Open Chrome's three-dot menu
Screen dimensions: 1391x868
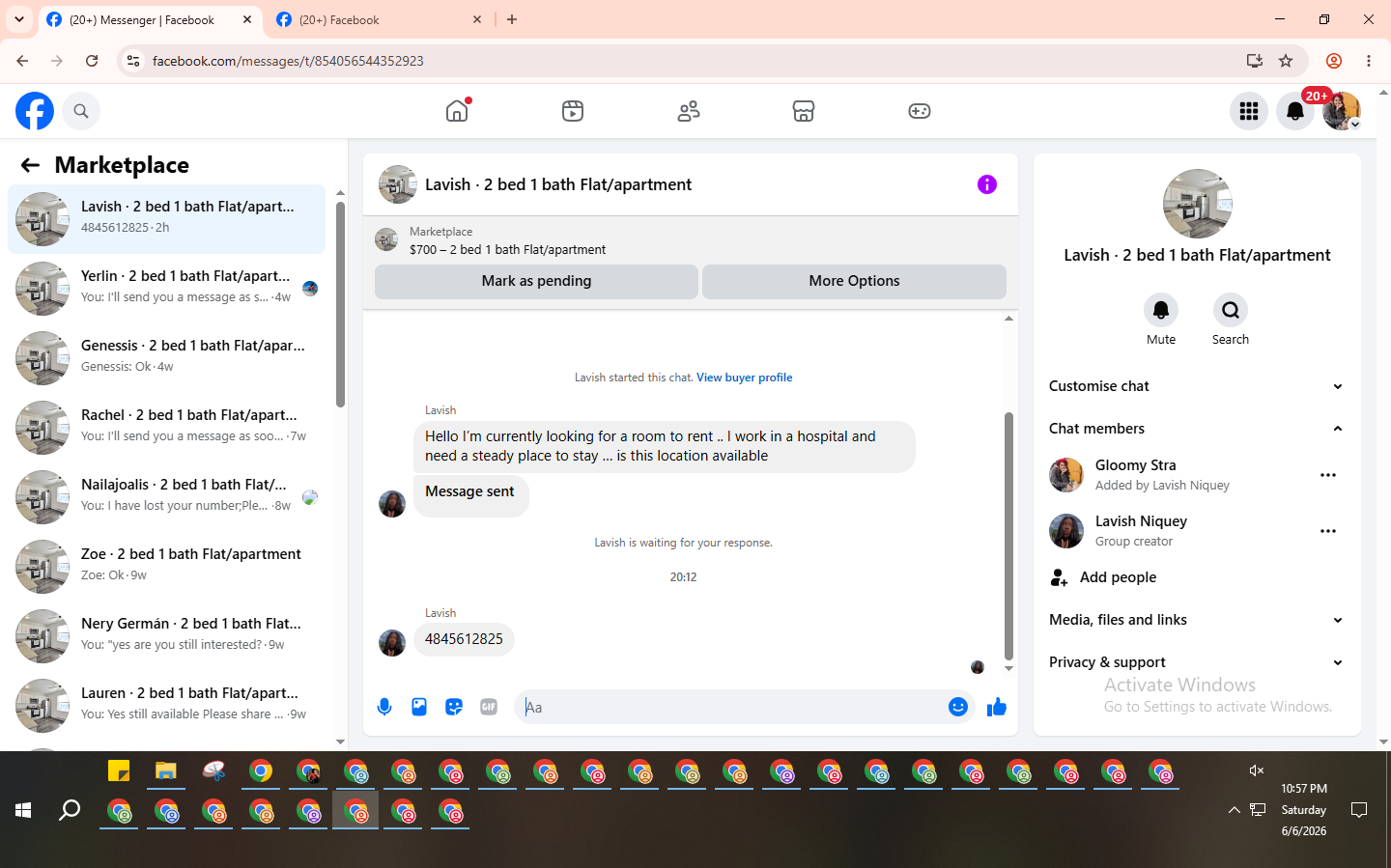pyautogui.click(x=1369, y=61)
